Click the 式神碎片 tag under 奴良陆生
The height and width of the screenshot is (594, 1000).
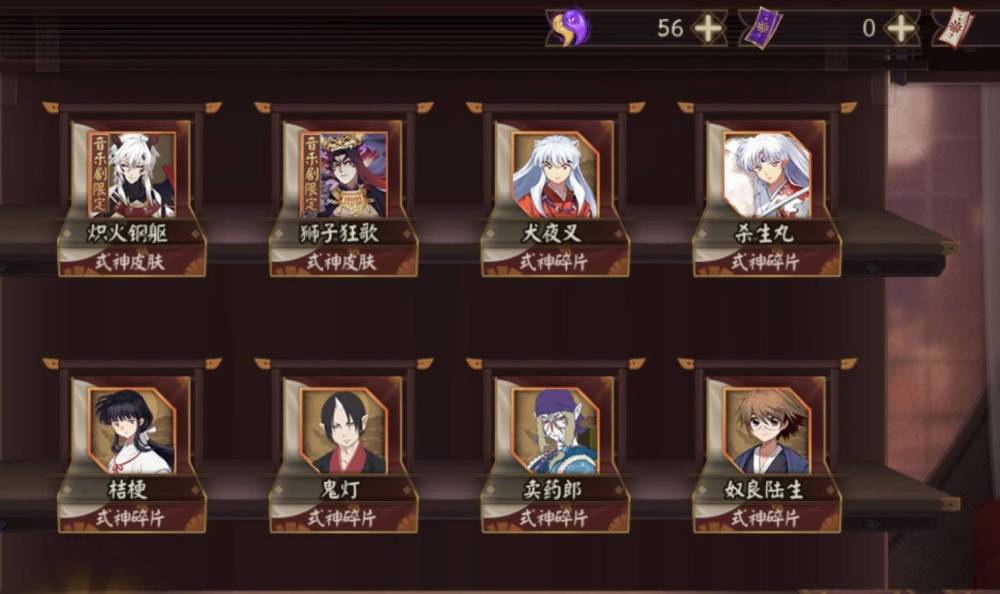tap(765, 517)
